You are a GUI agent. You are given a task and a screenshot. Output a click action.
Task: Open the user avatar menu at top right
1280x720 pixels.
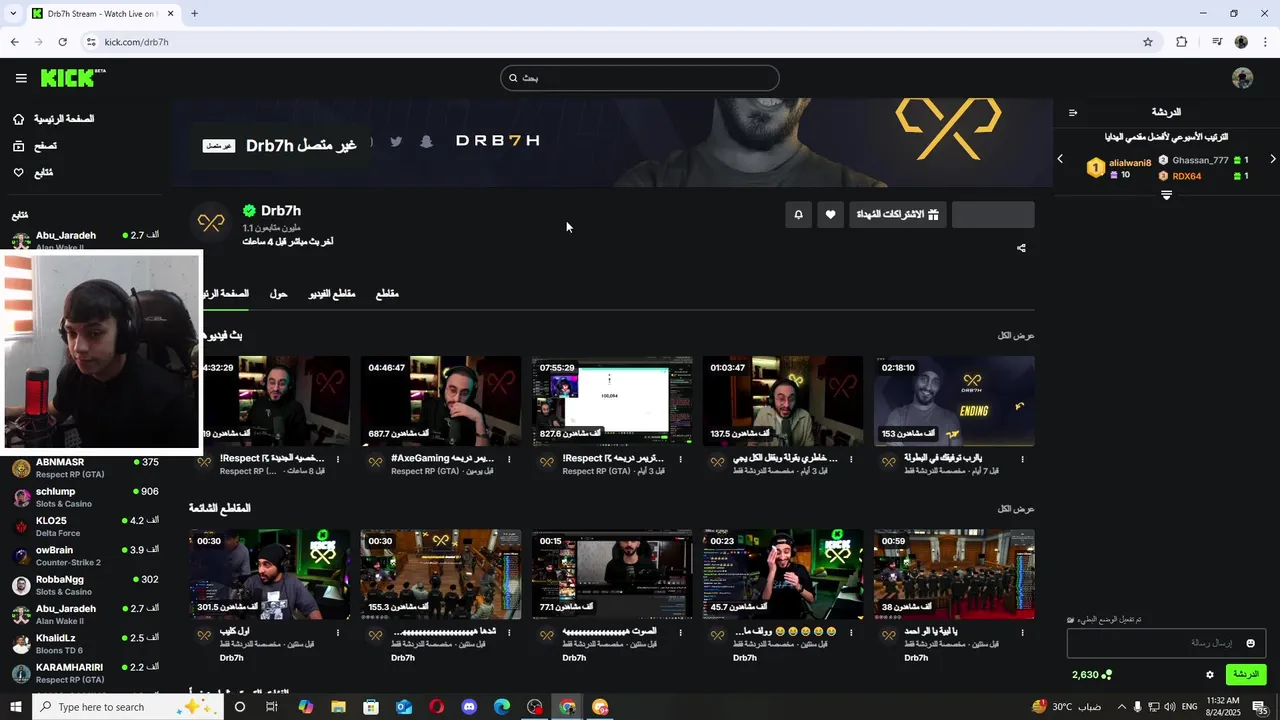click(x=1243, y=78)
